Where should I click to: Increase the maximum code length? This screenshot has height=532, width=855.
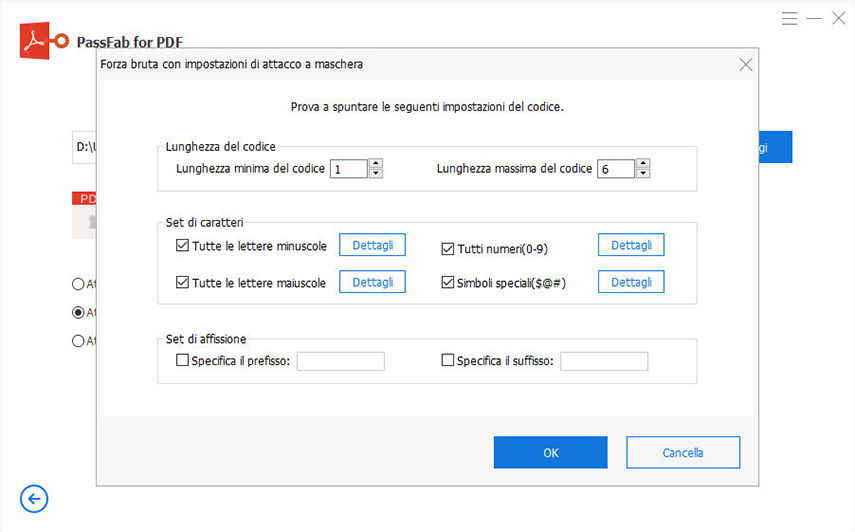tap(643, 164)
